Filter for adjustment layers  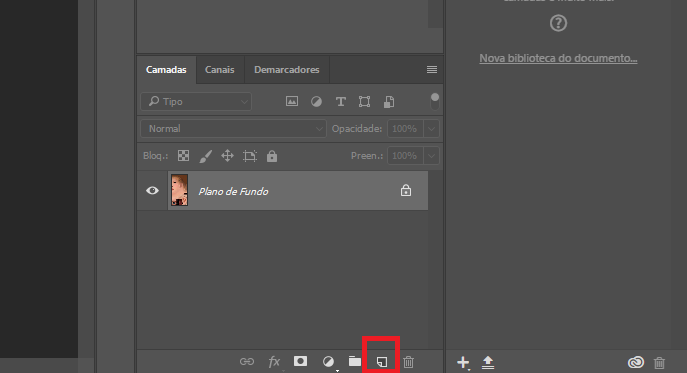click(x=316, y=102)
